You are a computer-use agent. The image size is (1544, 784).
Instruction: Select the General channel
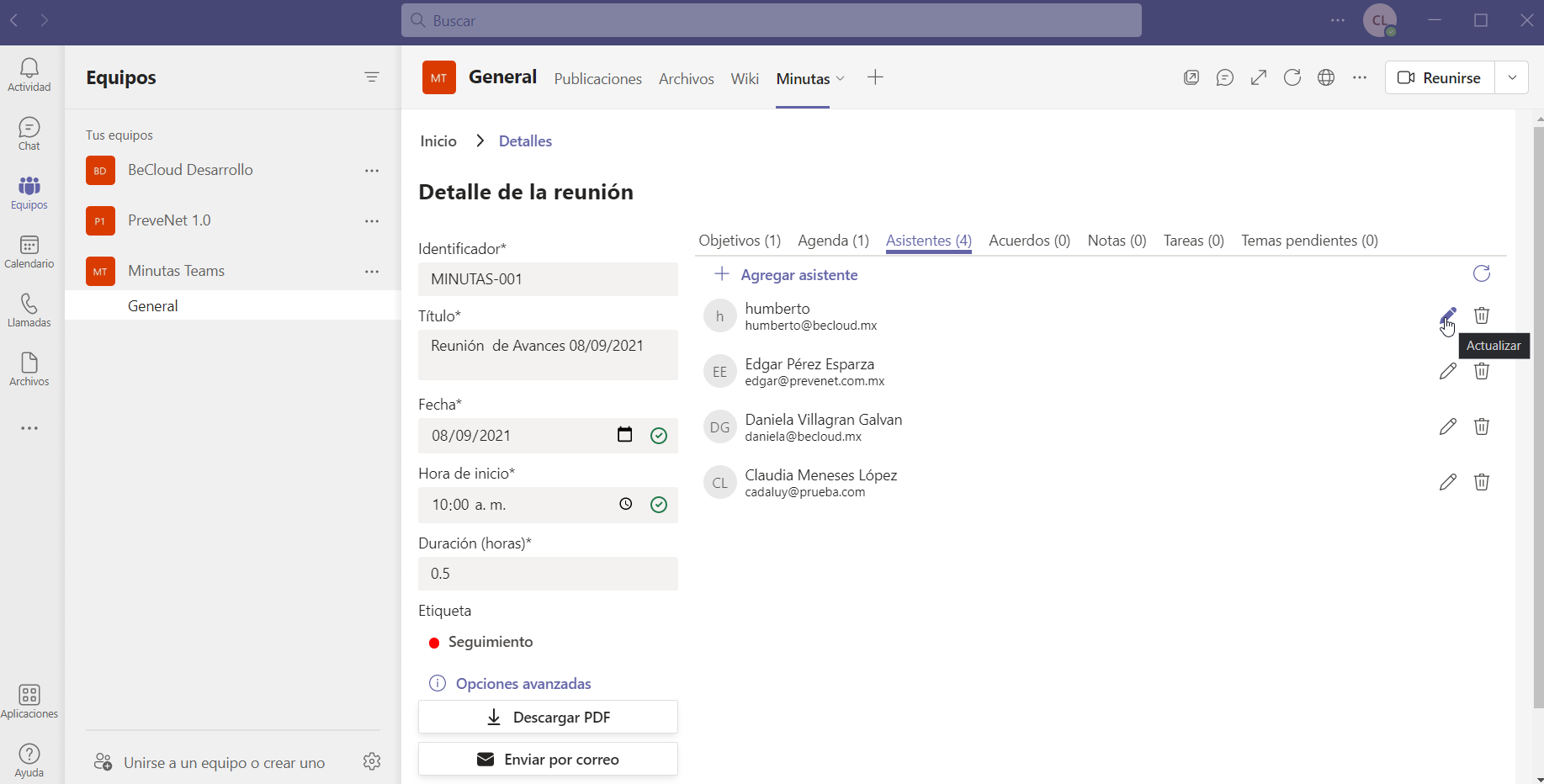pos(233,305)
